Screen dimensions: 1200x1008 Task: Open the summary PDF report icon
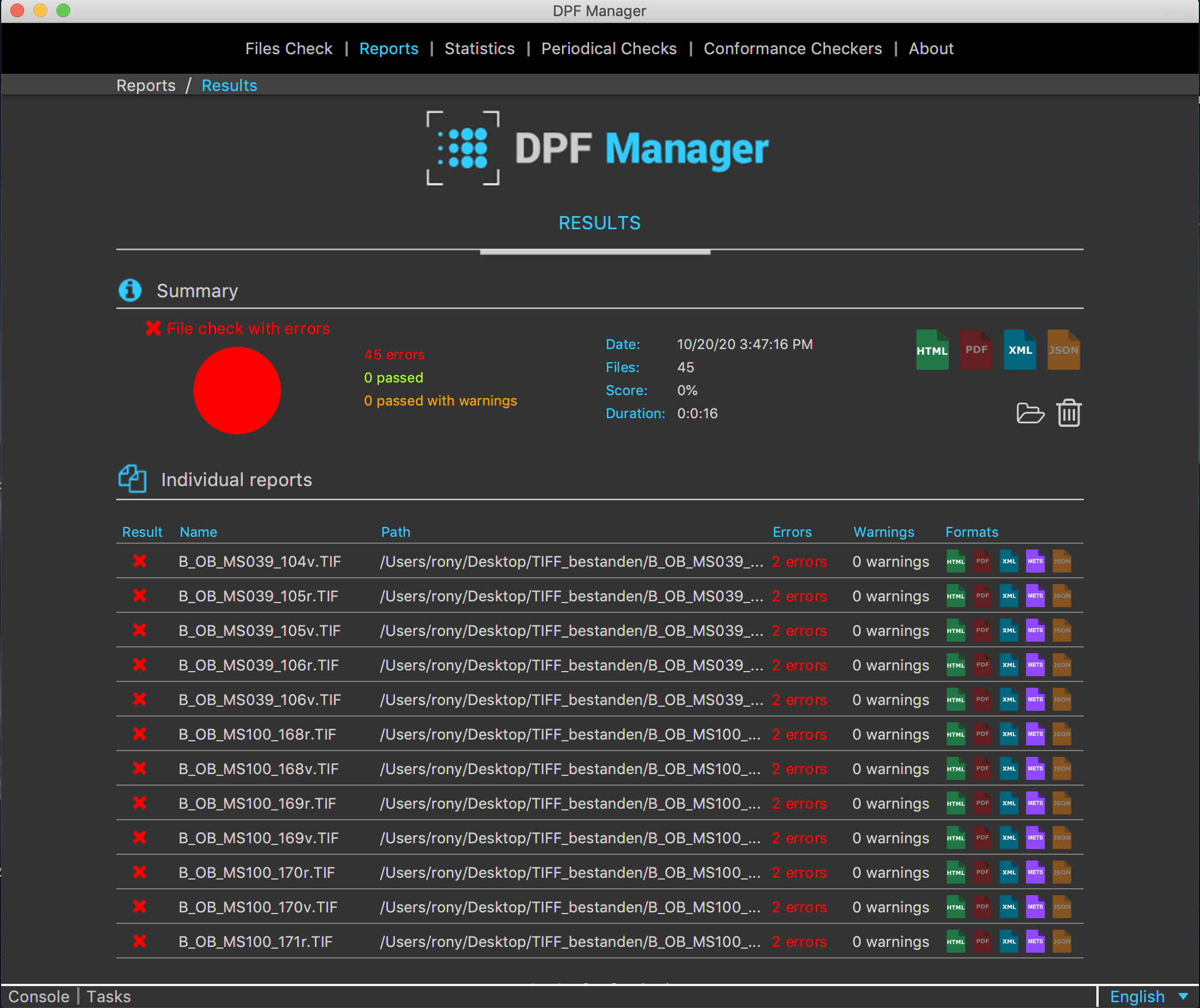(x=976, y=350)
